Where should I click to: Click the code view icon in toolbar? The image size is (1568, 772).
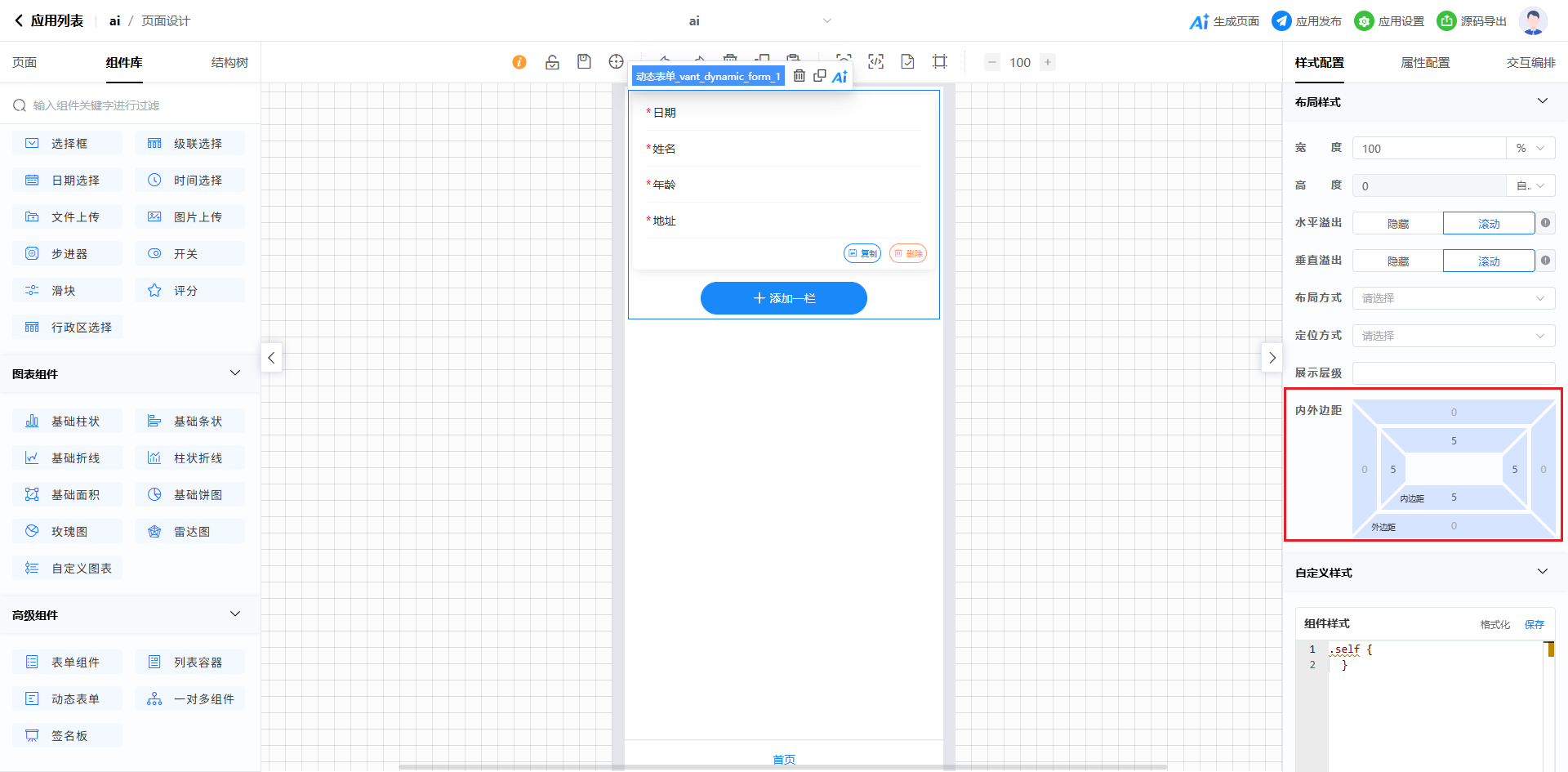(875, 62)
